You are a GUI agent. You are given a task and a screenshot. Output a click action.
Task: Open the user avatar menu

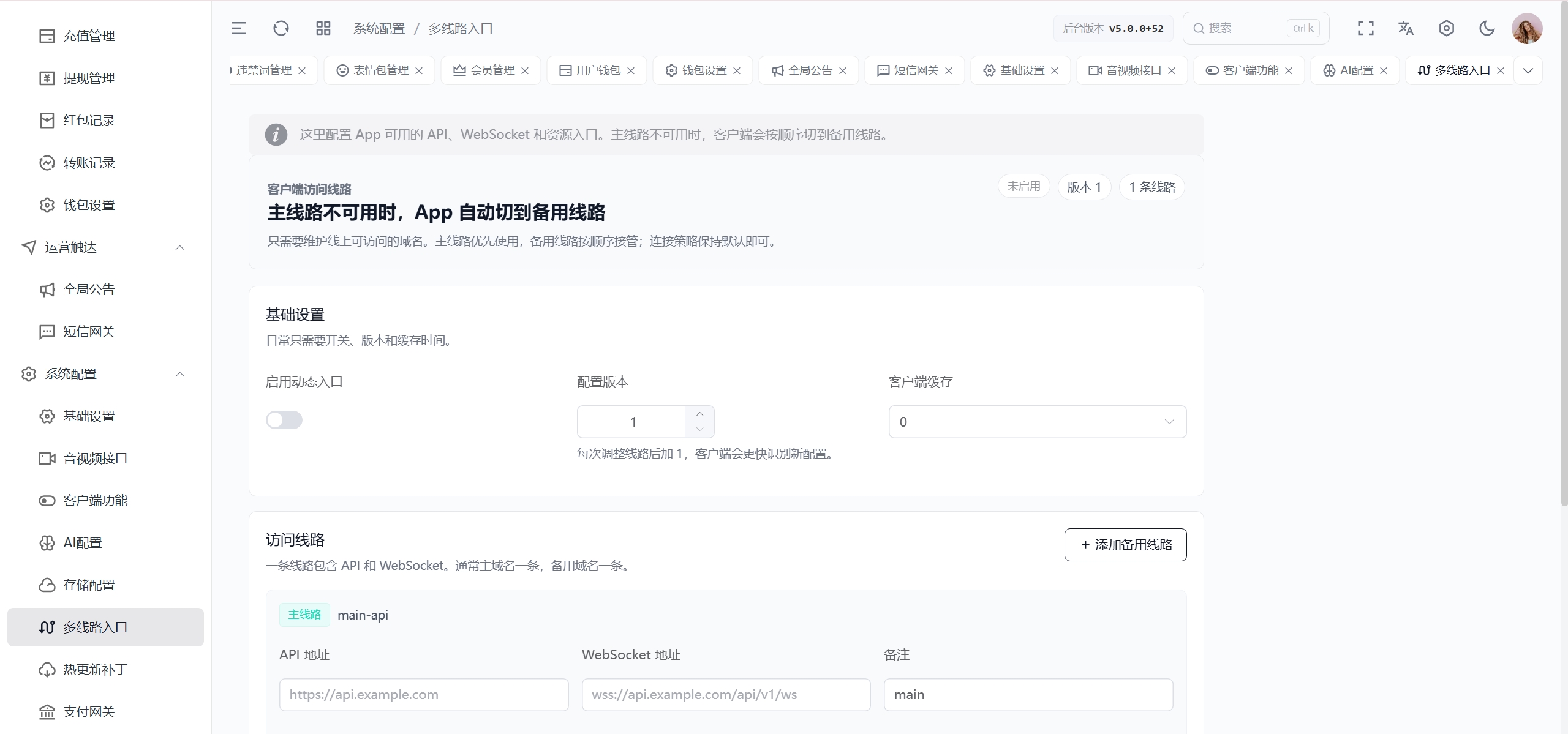pyautogui.click(x=1527, y=28)
